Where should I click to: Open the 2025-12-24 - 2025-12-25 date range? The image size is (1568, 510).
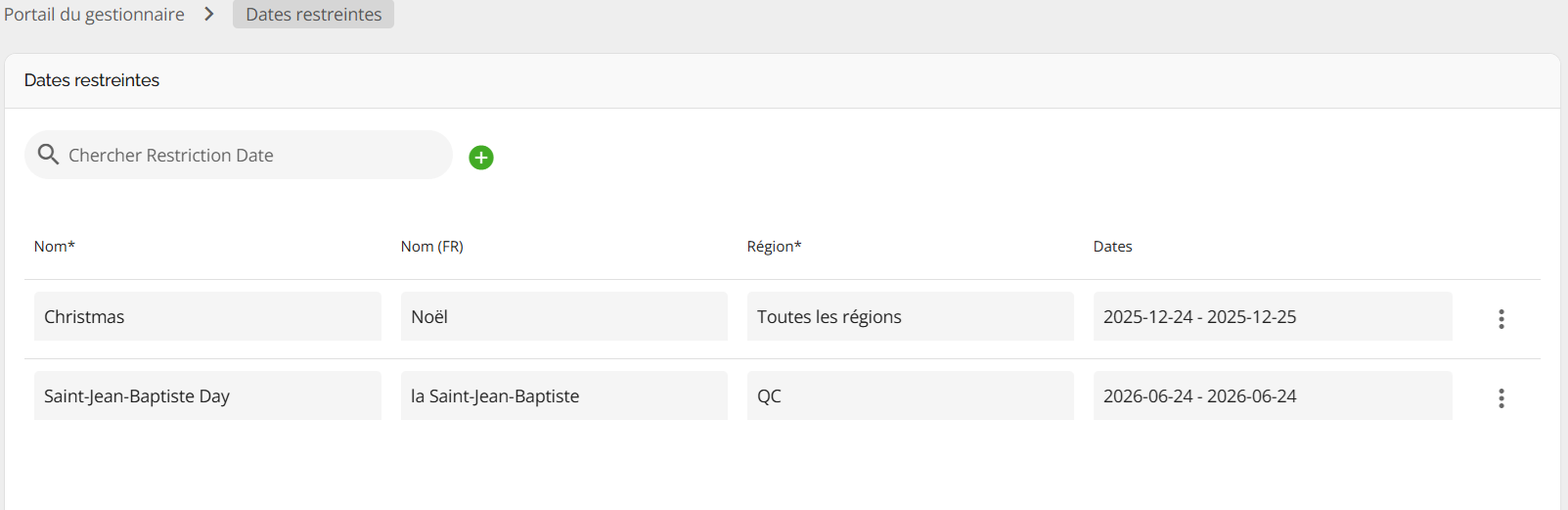click(x=1272, y=317)
